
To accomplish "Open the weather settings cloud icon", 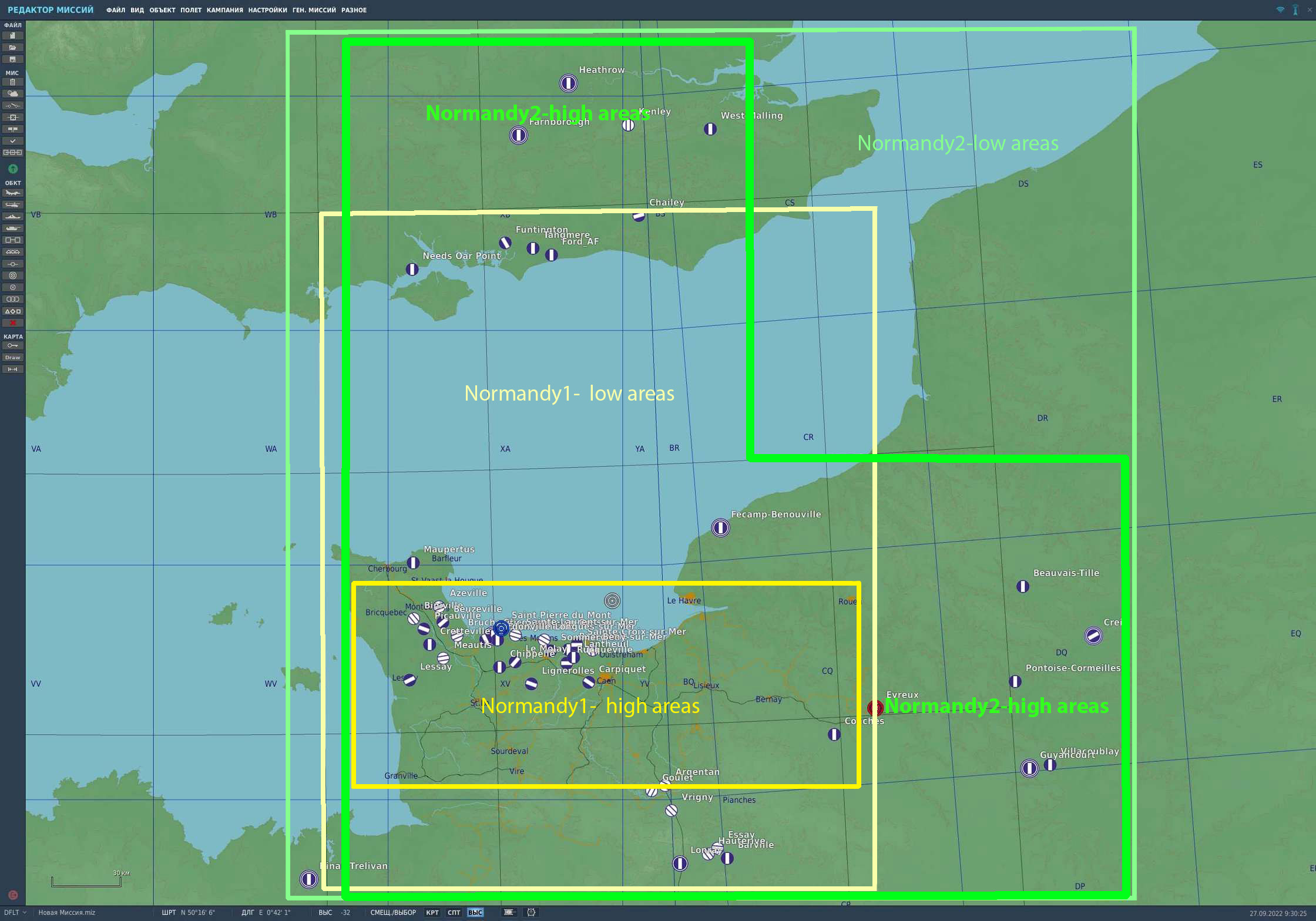I will coord(12,93).
